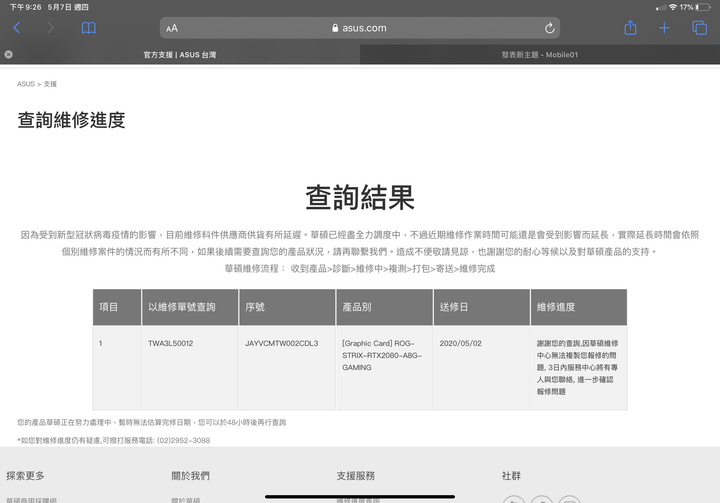
Task: Open the Safari share sheet icon
Action: [x=630, y=28]
